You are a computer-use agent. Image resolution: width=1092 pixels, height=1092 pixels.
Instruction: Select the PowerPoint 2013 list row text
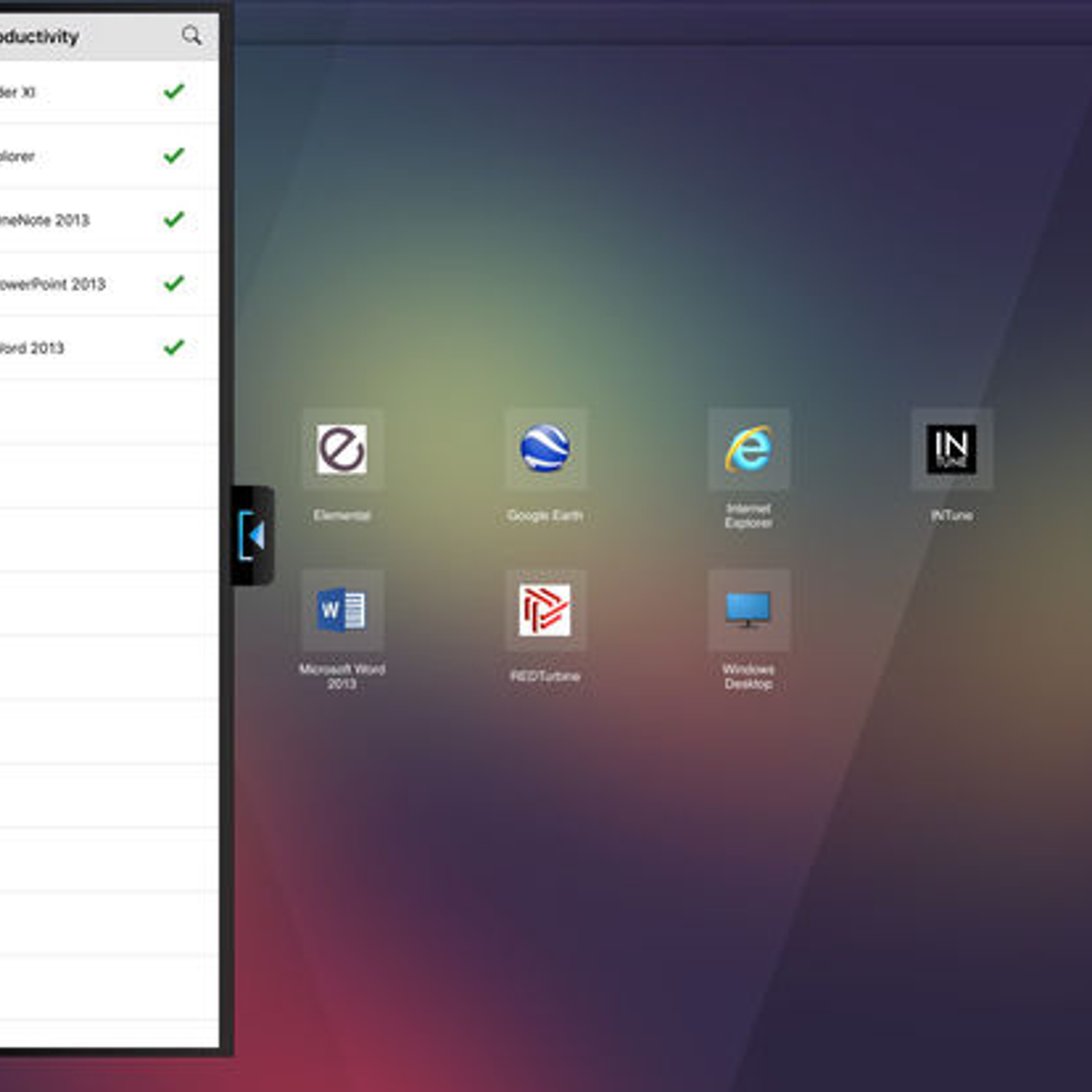pos(53,284)
